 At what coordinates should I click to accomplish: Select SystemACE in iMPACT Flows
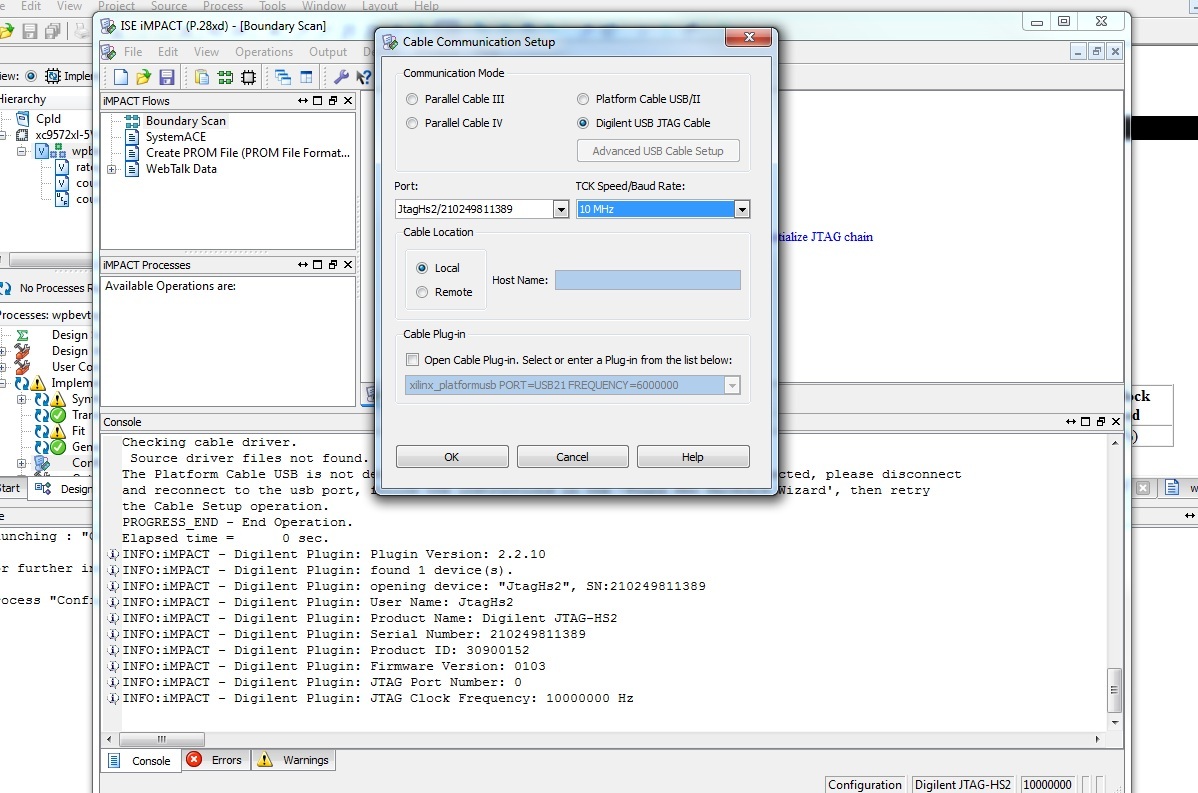pos(176,137)
